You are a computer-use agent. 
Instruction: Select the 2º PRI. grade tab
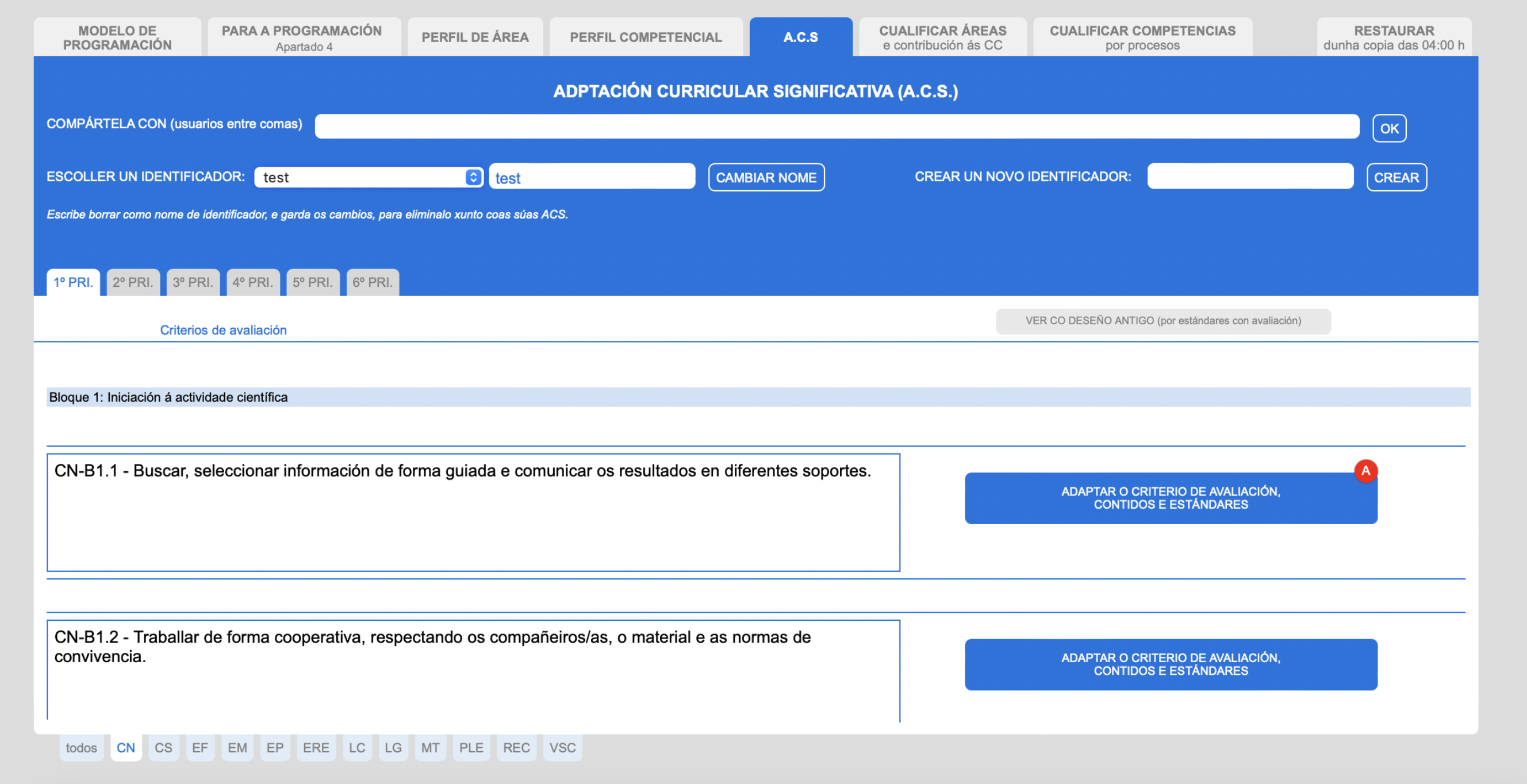point(133,282)
